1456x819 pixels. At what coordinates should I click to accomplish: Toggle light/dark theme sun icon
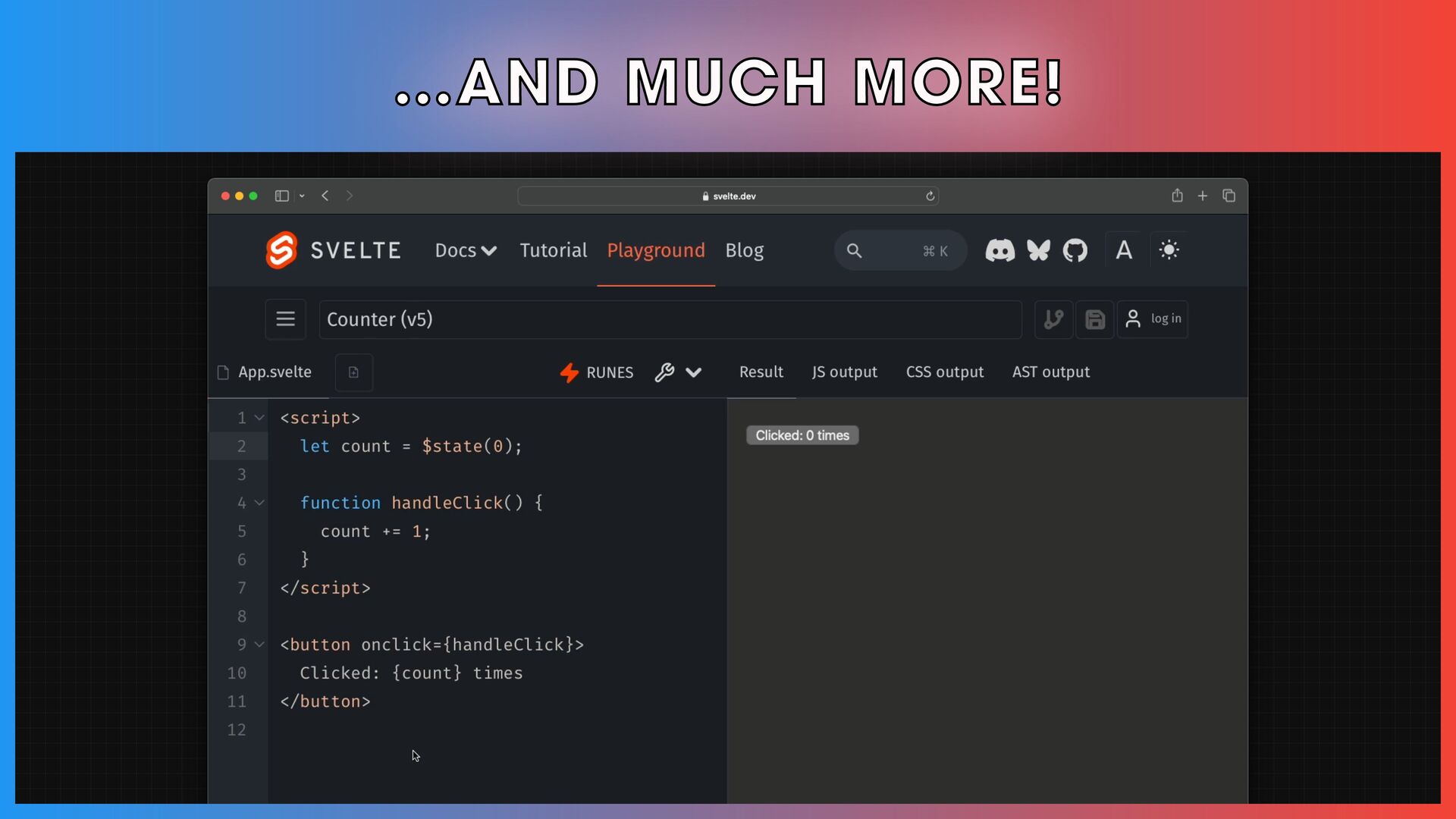(x=1169, y=250)
